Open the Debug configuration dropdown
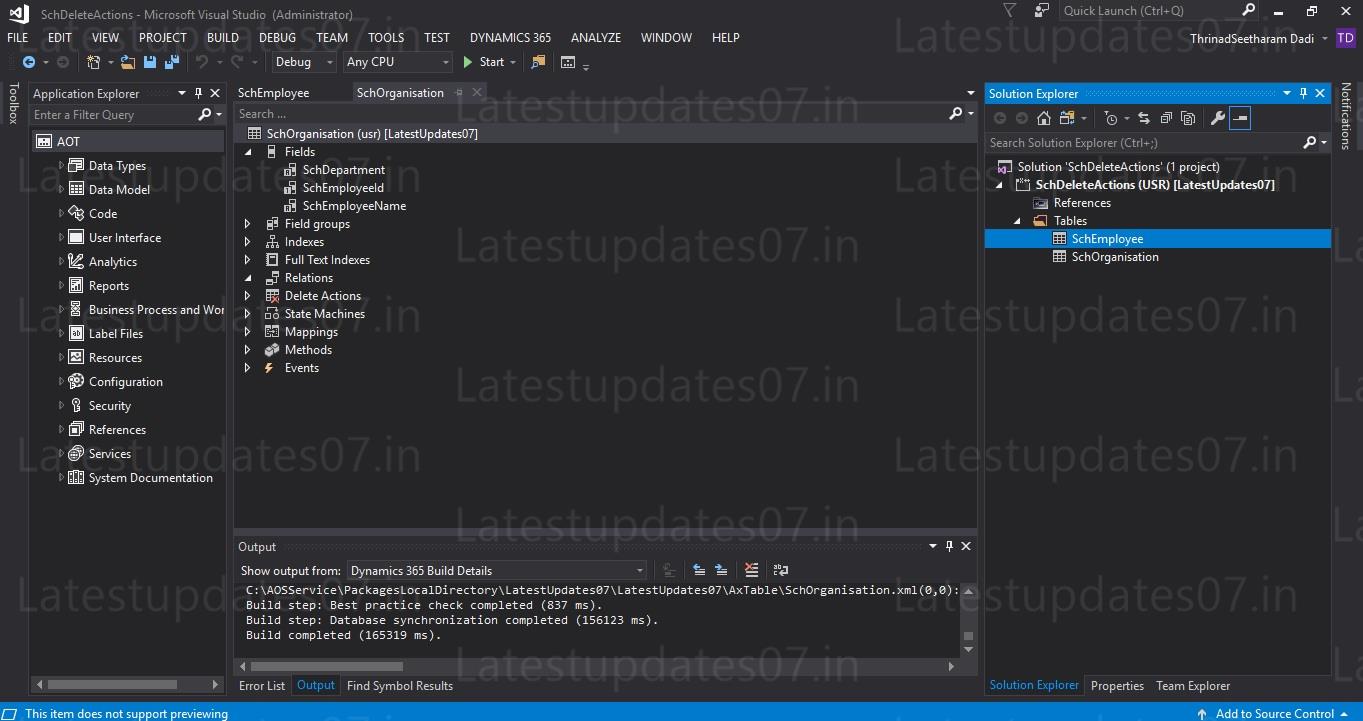Viewport: 1363px width, 721px height. [x=305, y=62]
